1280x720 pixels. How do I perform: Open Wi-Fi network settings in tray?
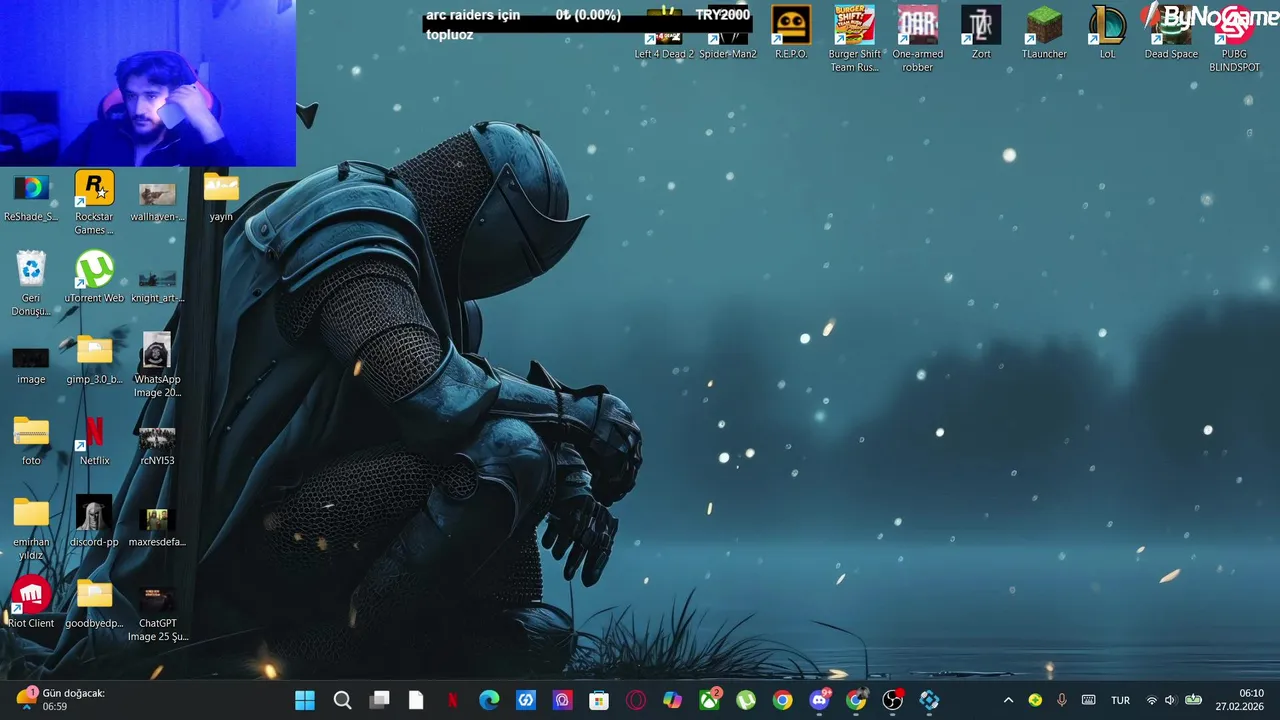point(1151,700)
